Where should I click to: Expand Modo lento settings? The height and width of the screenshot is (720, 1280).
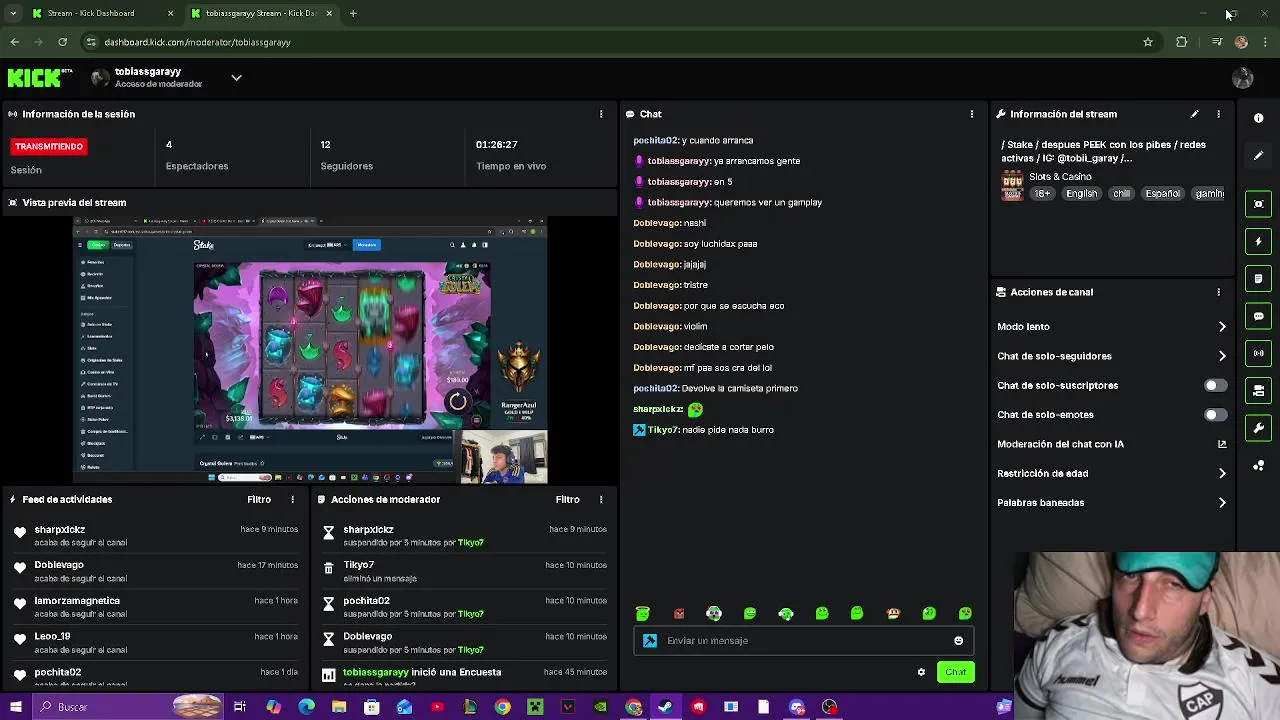(x=1112, y=327)
